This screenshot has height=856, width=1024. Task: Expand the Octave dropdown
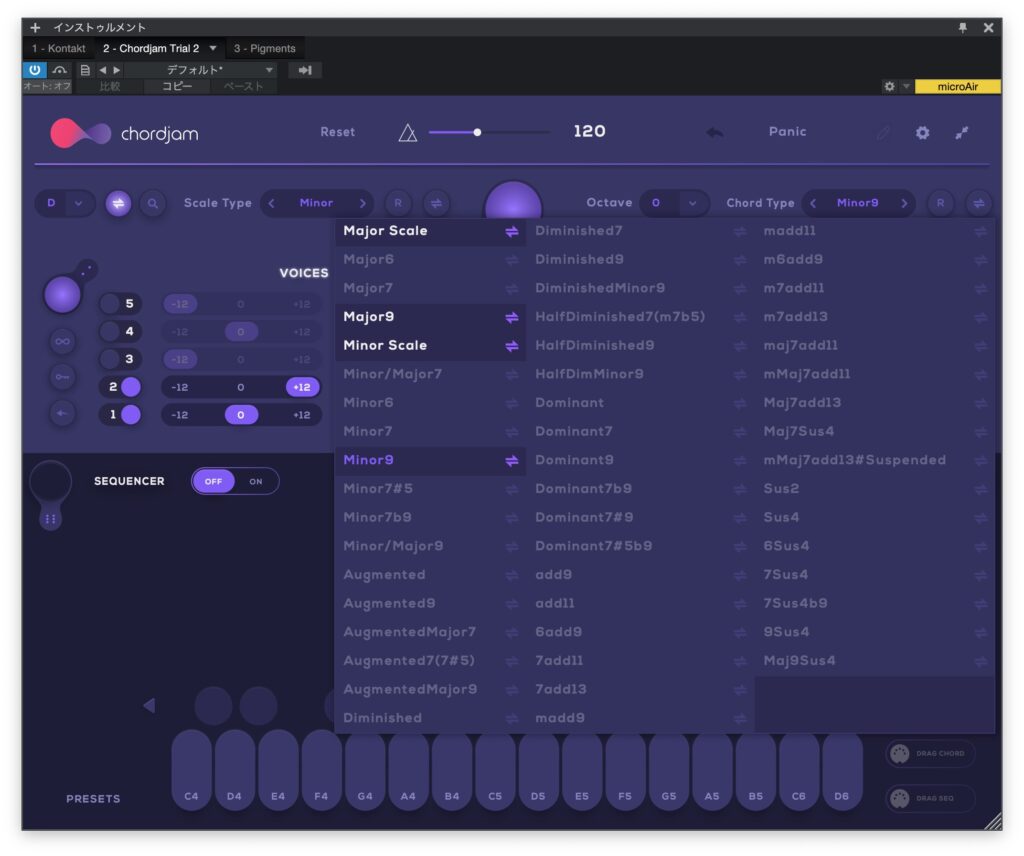click(x=691, y=203)
